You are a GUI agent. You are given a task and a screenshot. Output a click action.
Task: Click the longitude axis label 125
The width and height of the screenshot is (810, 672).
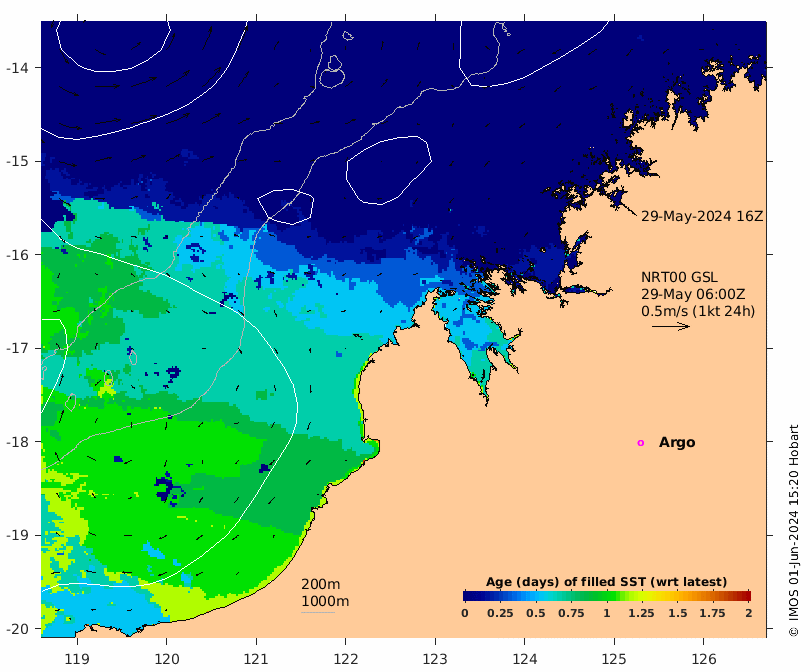pyautogui.click(x=614, y=659)
